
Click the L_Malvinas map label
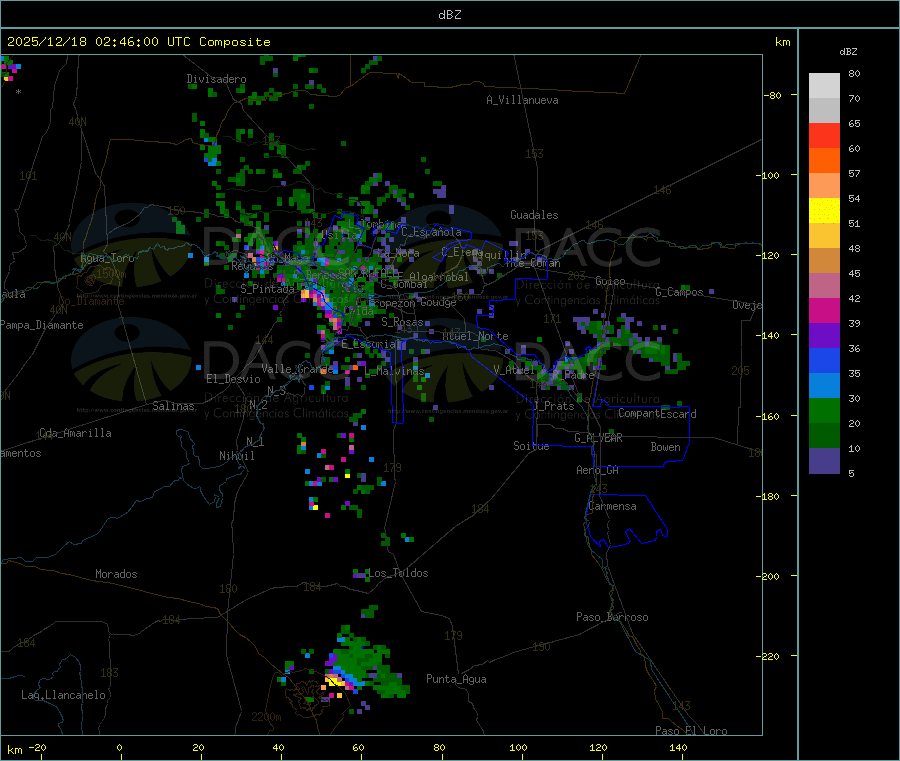pyautogui.click(x=395, y=371)
